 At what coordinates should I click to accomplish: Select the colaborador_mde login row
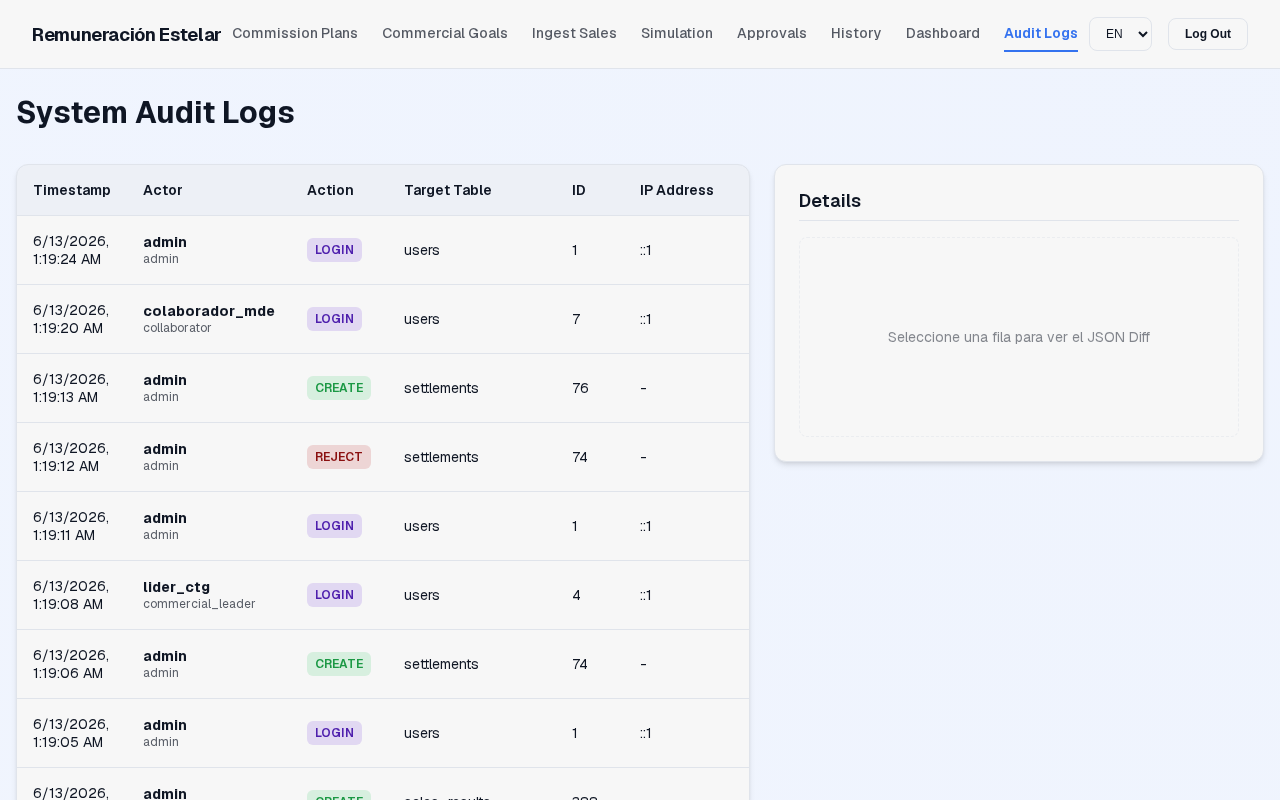[383, 319]
